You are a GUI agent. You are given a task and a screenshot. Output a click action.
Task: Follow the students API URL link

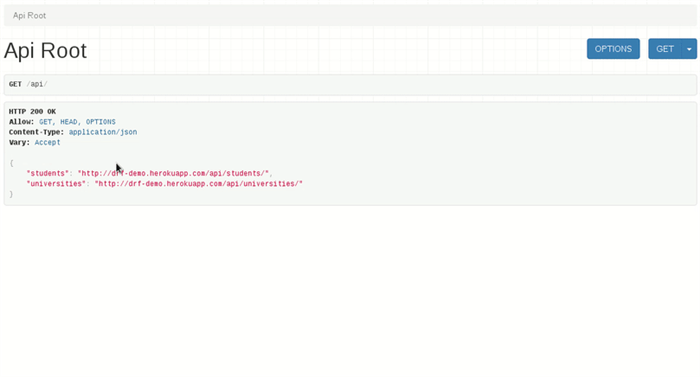174,173
